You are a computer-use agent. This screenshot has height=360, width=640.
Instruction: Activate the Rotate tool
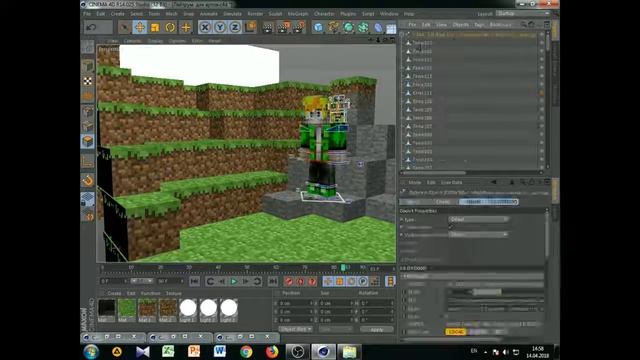(x=170, y=27)
